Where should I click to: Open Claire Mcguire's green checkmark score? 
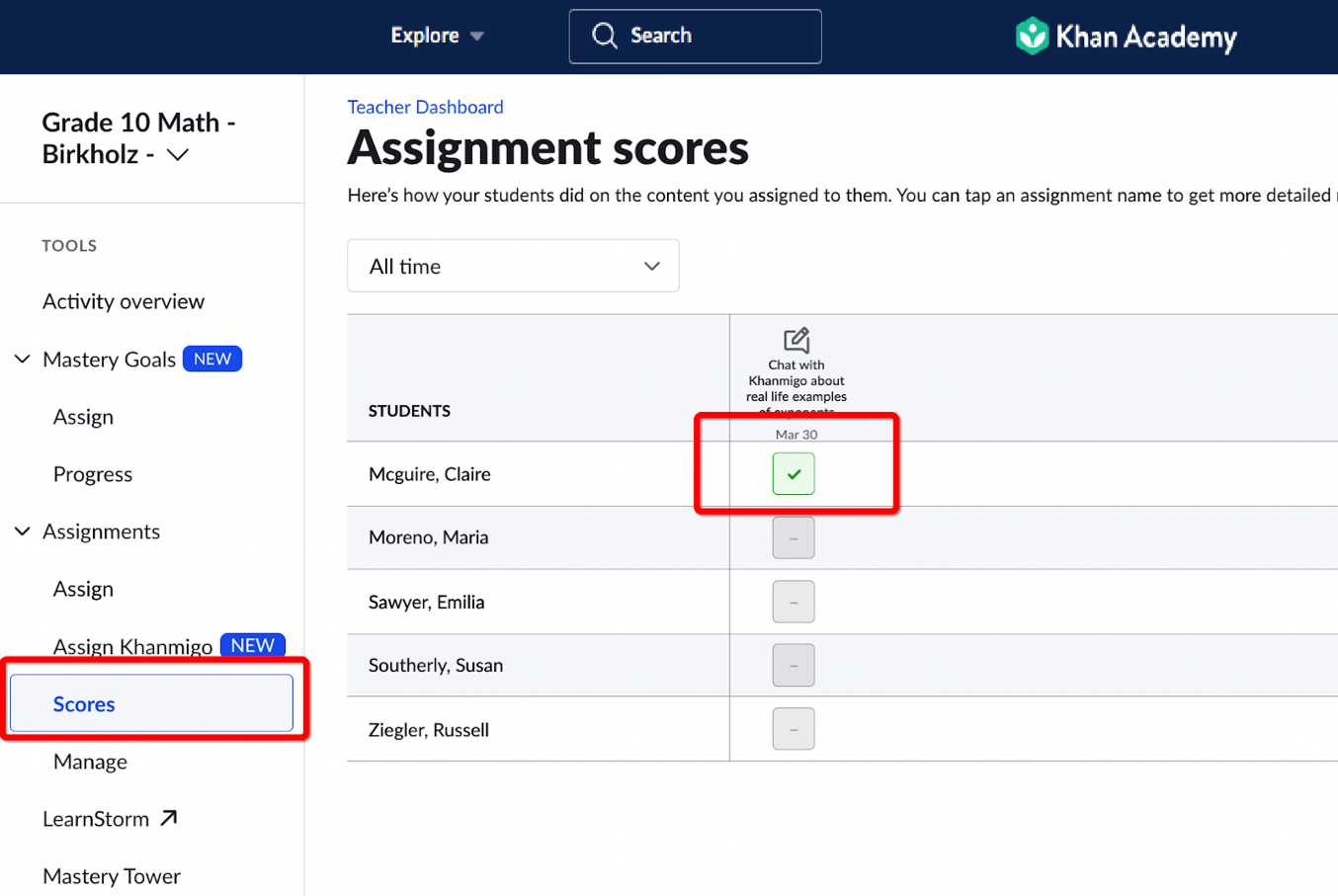[x=794, y=473]
